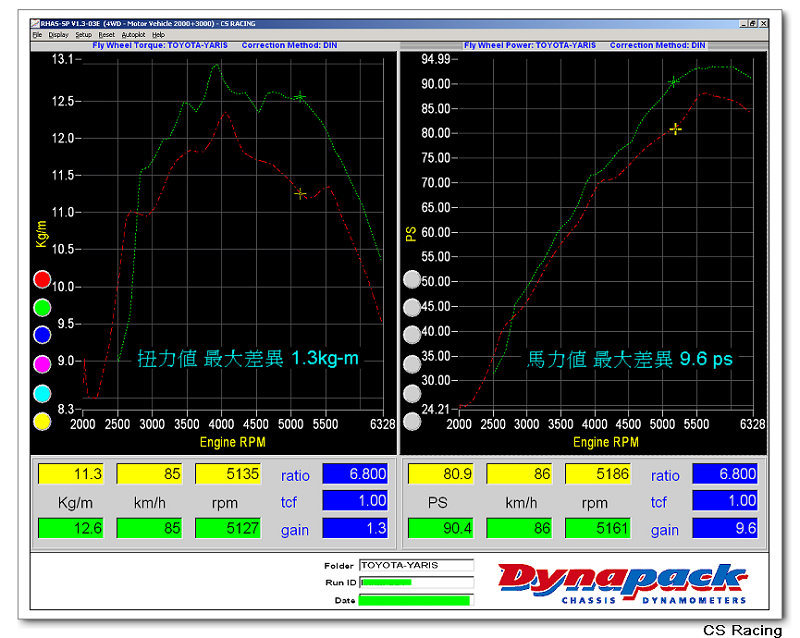Screen dimensions: 800x638
Task: Click the PS axis label on power graph
Action: coord(411,234)
